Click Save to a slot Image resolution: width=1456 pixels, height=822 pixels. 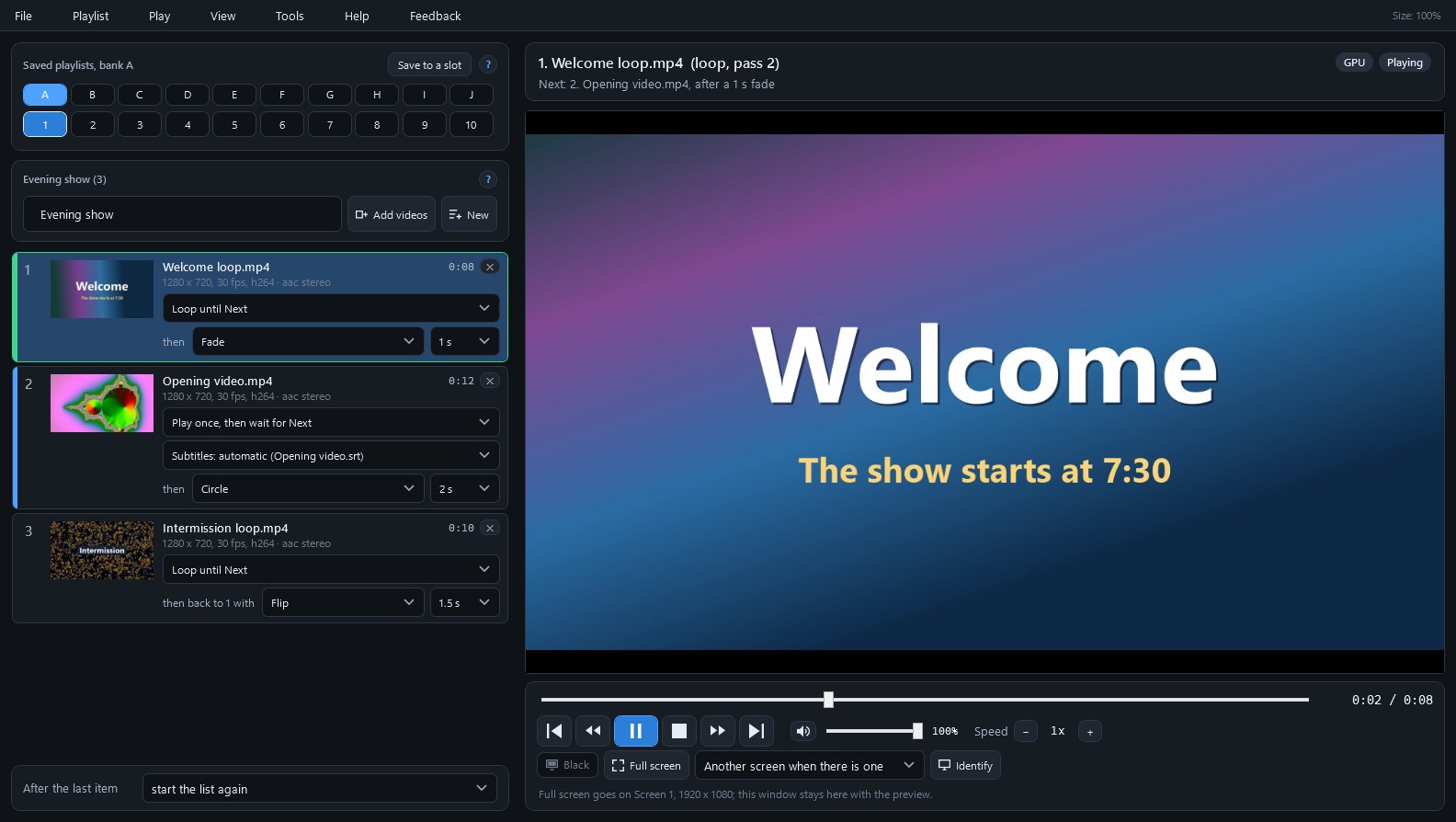[x=429, y=64]
